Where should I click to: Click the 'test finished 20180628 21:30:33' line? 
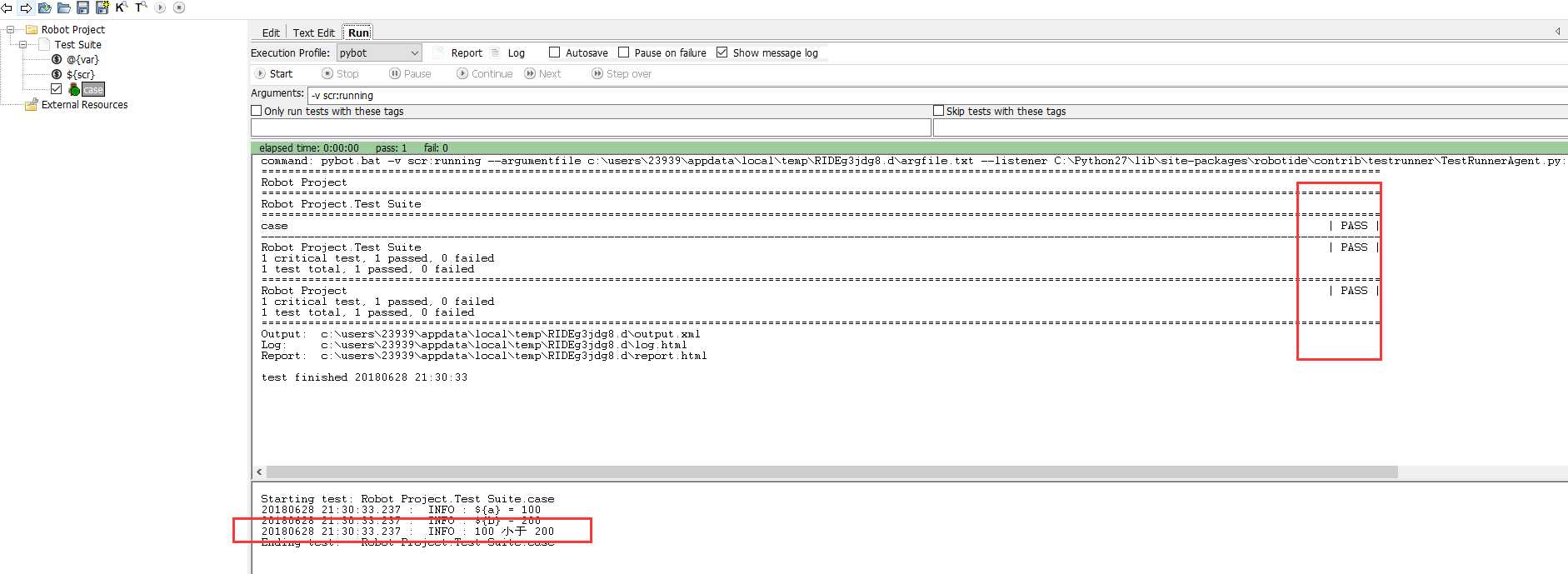tap(364, 377)
